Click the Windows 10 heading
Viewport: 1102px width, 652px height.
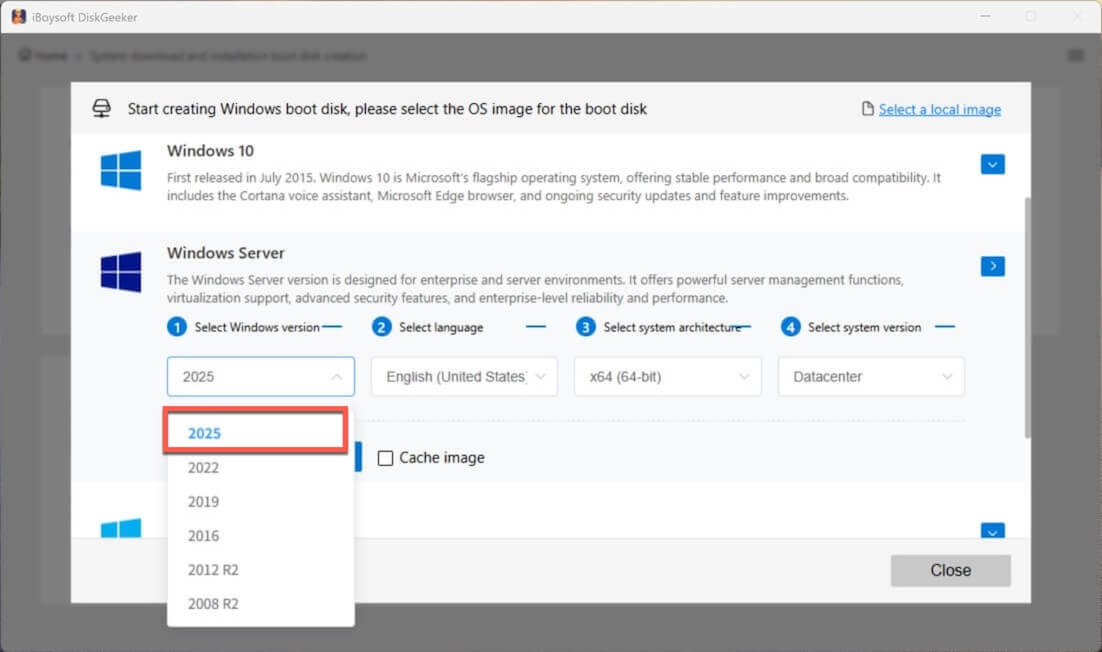pyautogui.click(x=210, y=150)
